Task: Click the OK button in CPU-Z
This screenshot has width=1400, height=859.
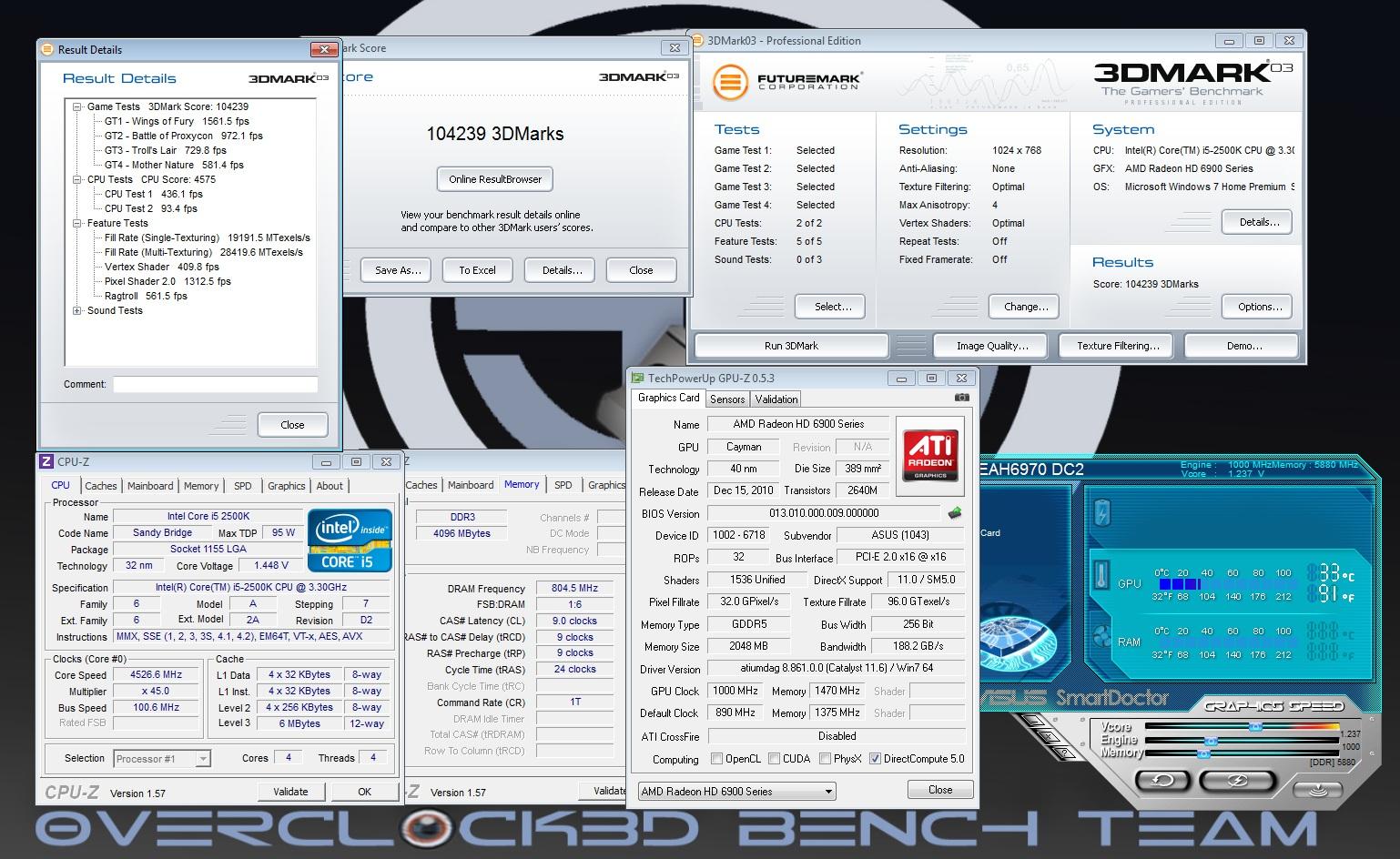Action: (364, 792)
